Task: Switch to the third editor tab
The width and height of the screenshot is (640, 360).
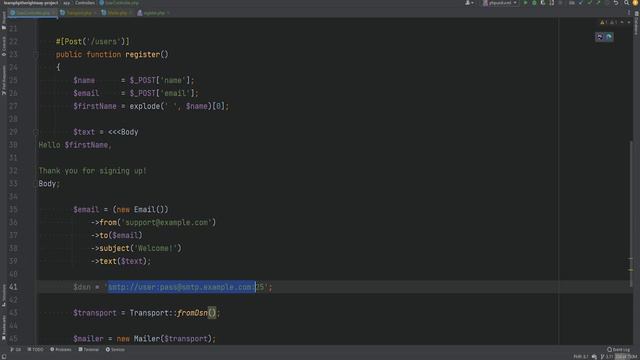Action: (116, 13)
